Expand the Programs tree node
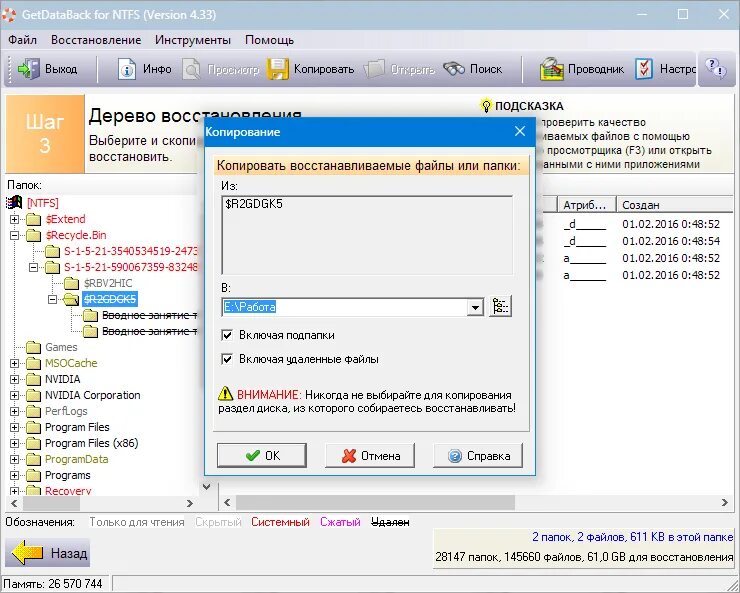This screenshot has width=740, height=593. pos(15,476)
